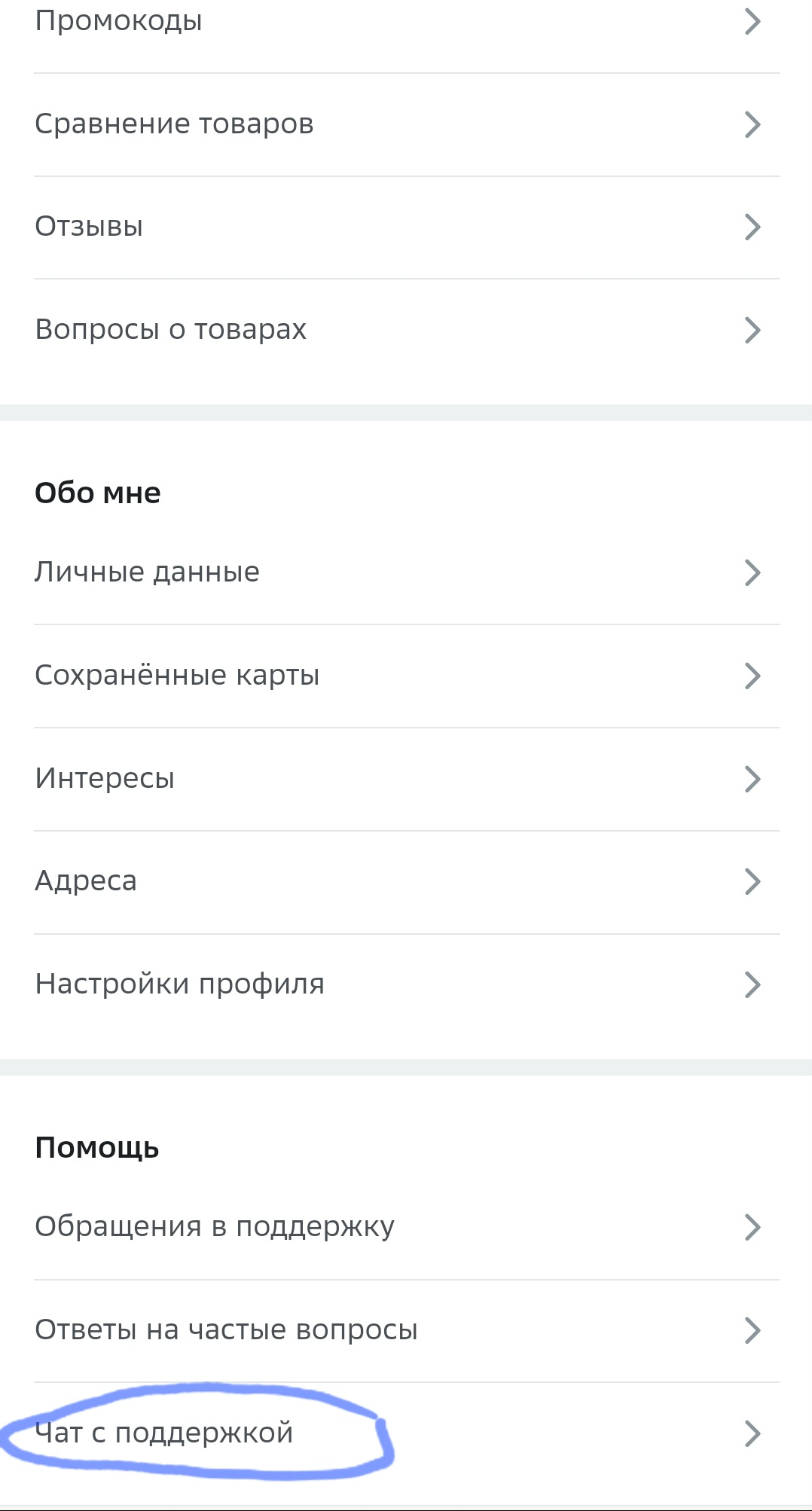Go to Вопросы о товарах

407,331
